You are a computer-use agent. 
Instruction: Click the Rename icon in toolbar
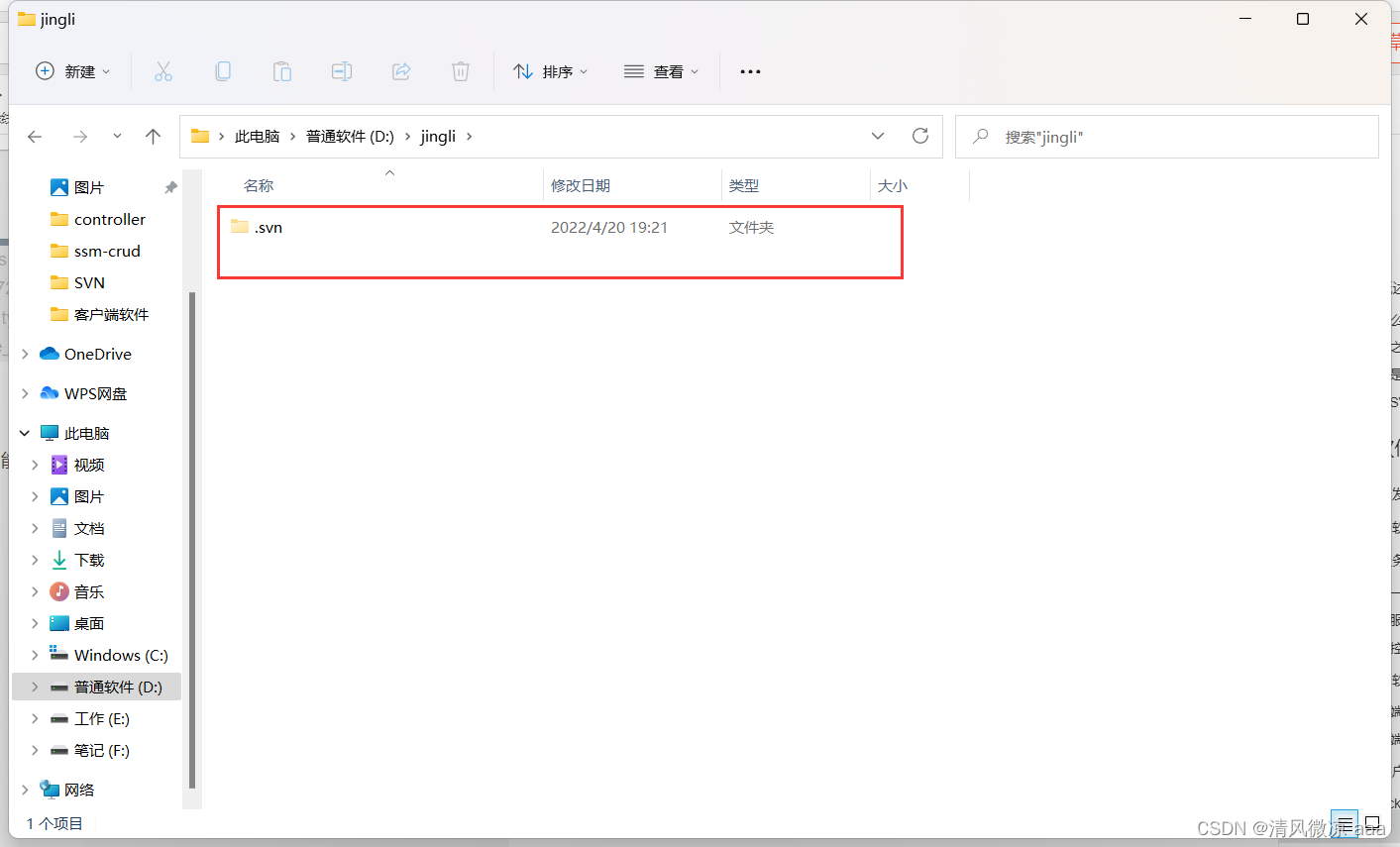pyautogui.click(x=342, y=71)
